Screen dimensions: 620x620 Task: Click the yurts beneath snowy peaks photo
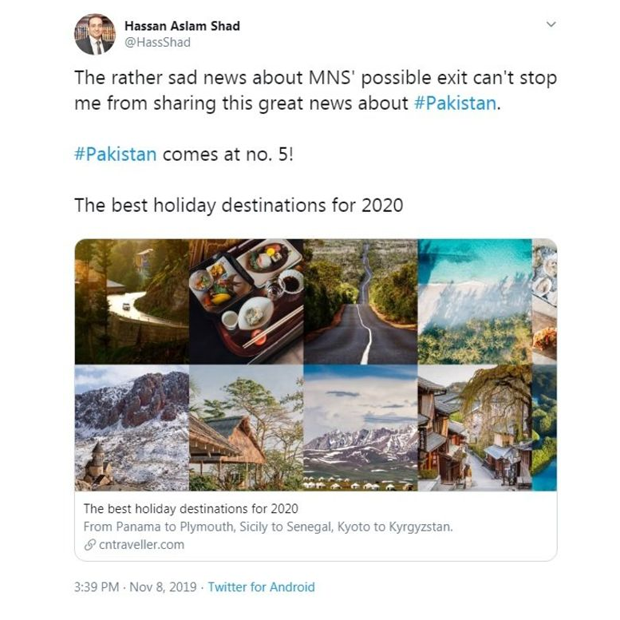click(x=361, y=428)
